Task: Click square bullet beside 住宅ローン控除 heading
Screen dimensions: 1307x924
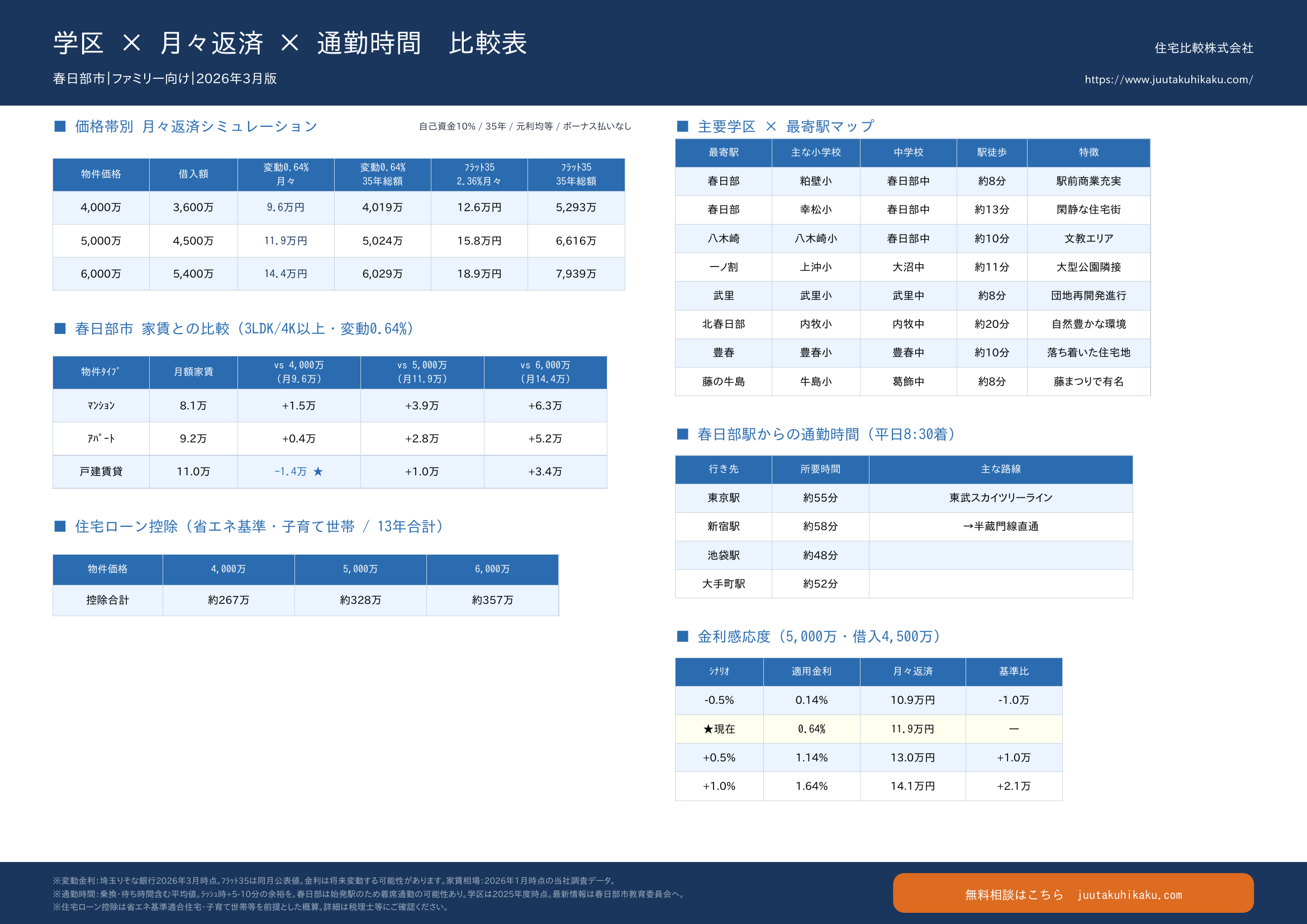Action: coord(60,526)
